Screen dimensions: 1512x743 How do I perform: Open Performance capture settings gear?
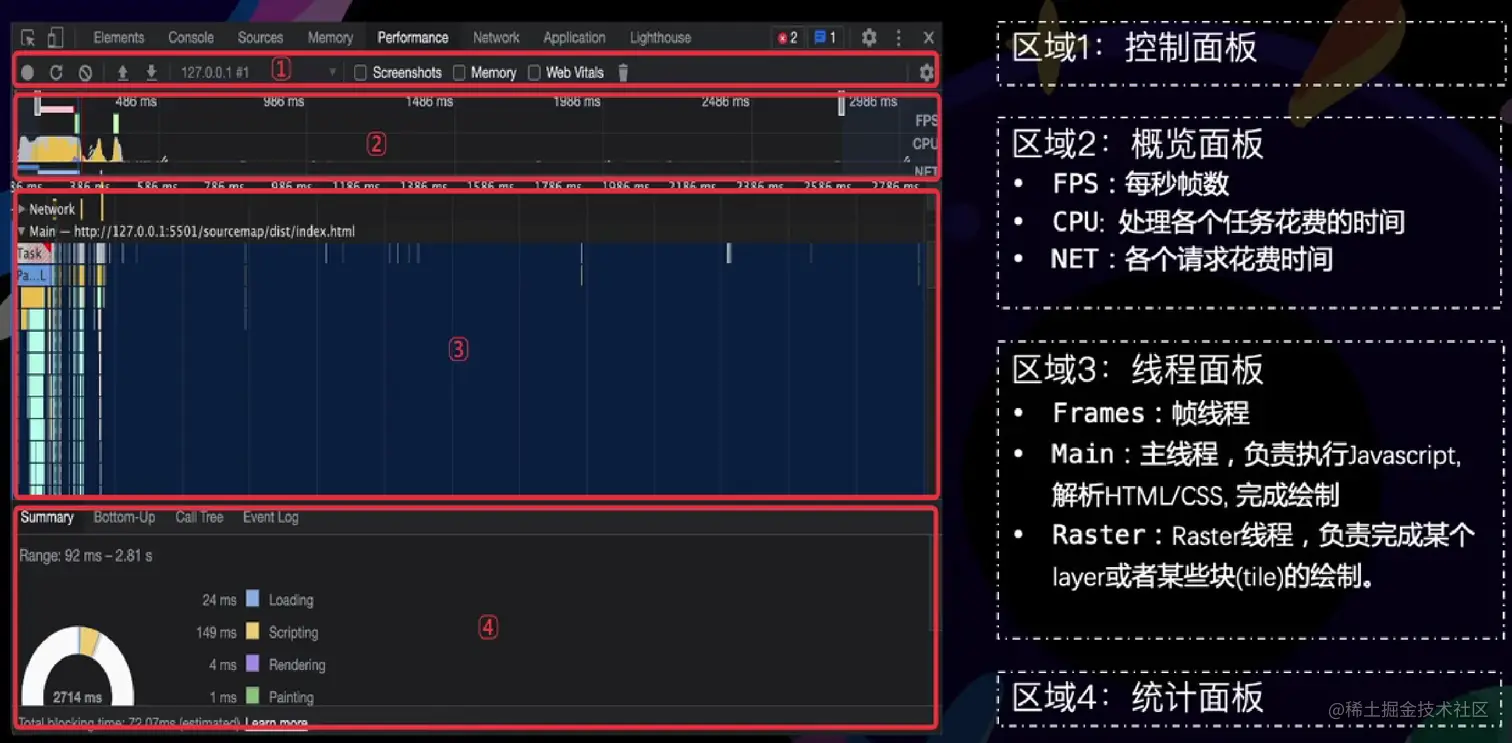click(926, 72)
